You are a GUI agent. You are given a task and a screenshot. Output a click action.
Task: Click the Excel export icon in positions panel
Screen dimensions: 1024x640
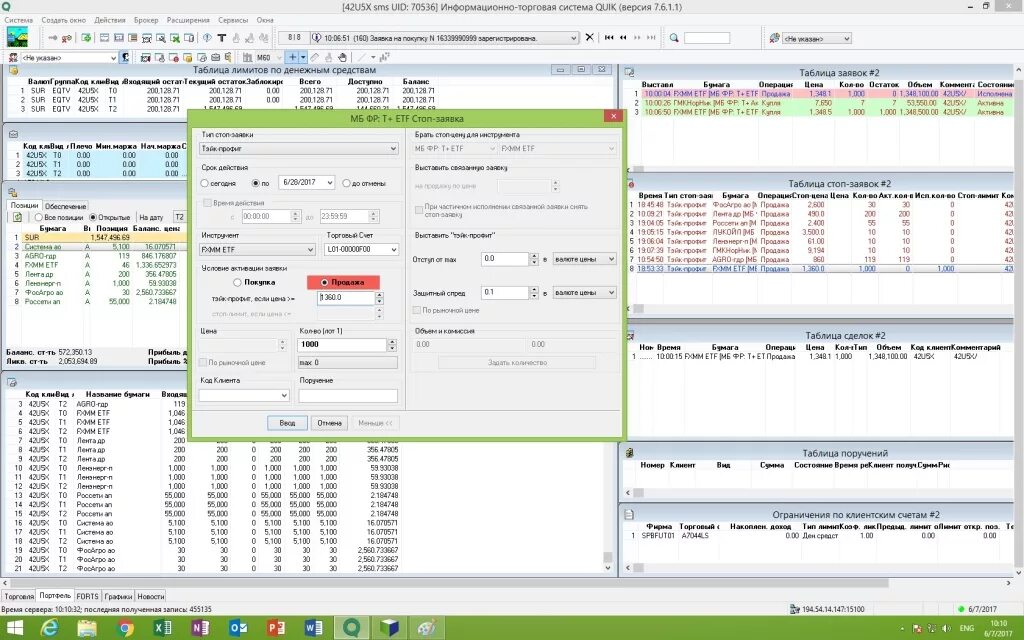(17, 217)
